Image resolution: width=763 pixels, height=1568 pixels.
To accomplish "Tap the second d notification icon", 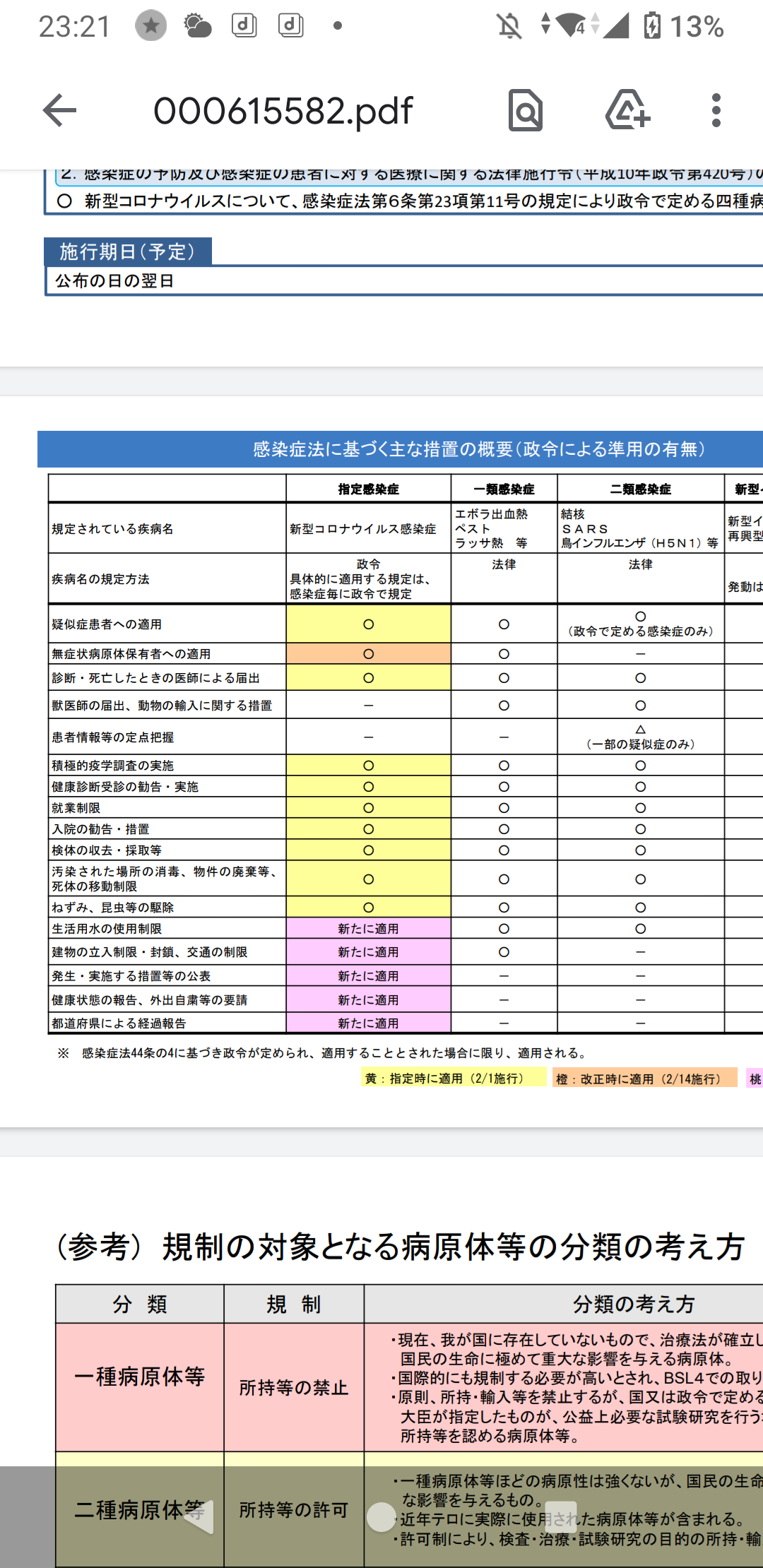I will [291, 25].
